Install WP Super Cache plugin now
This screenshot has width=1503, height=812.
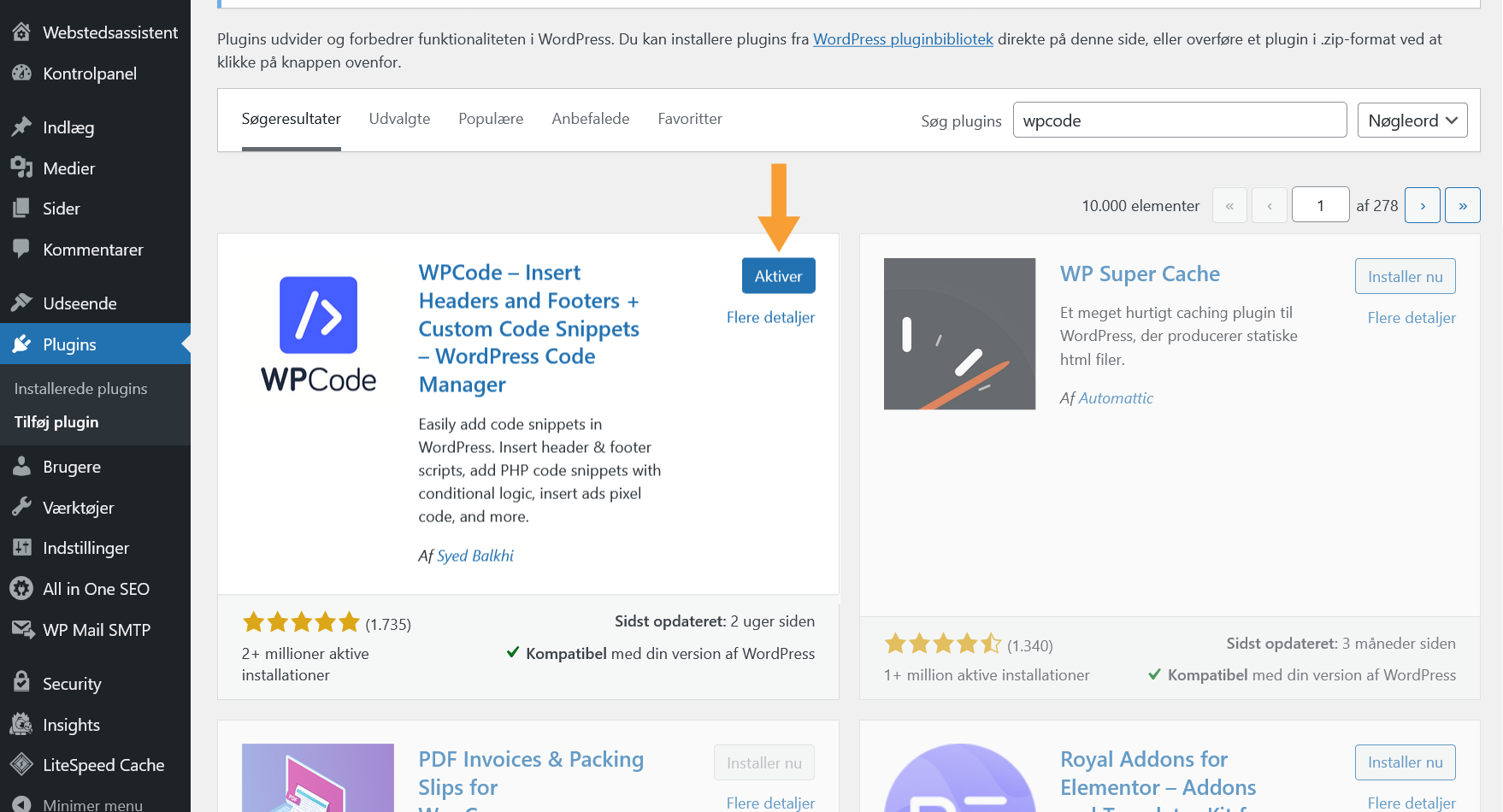pyautogui.click(x=1405, y=276)
